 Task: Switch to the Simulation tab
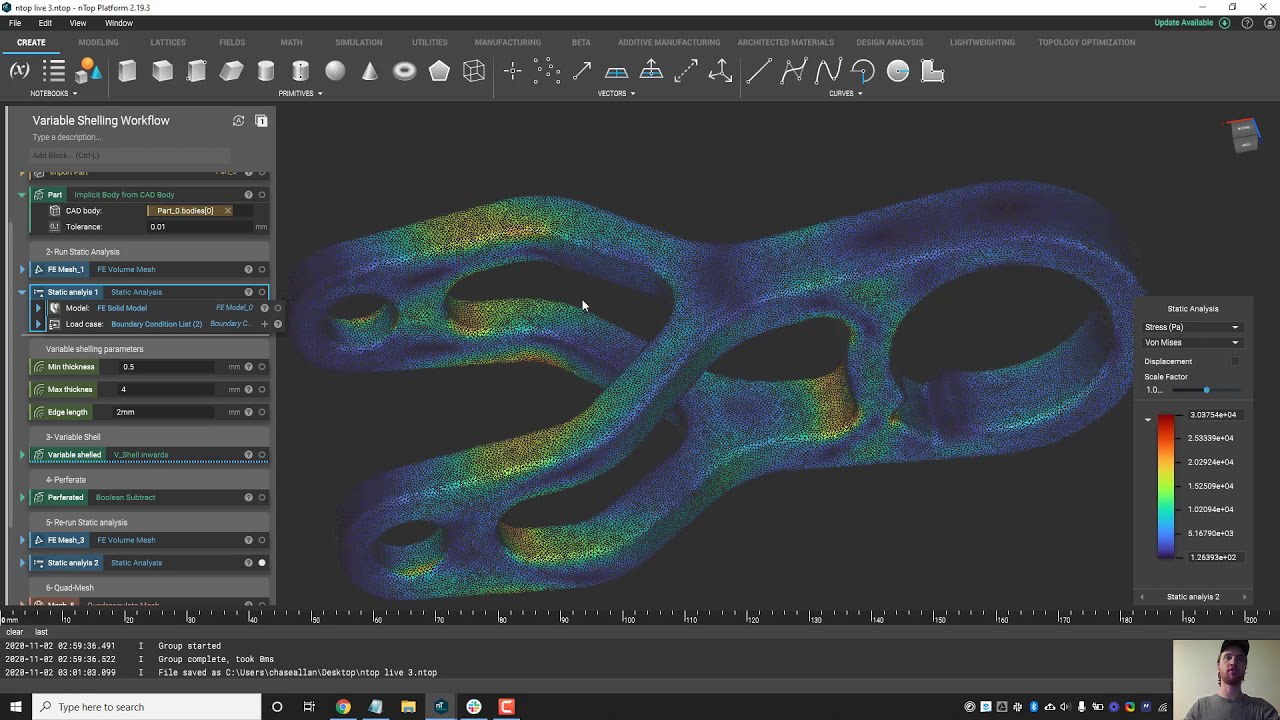point(359,42)
